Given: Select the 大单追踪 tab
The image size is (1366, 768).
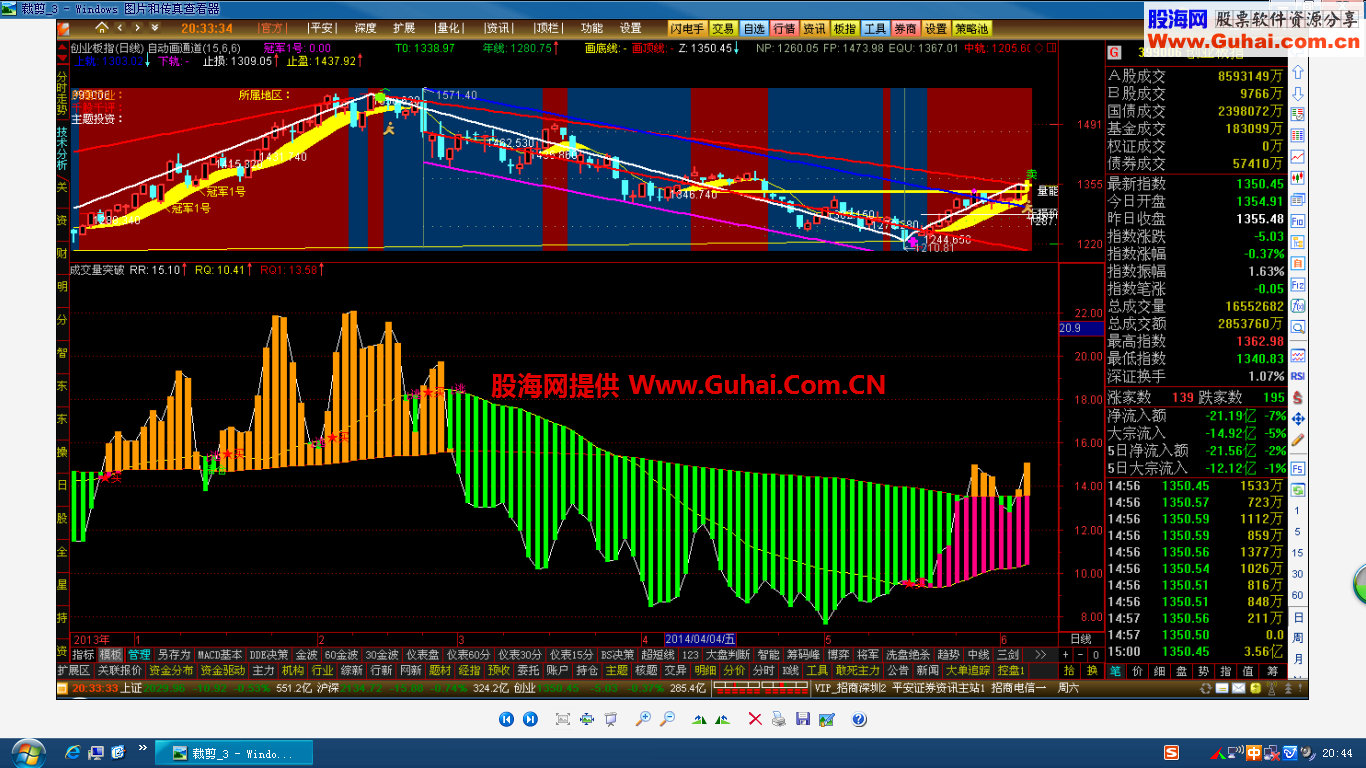Looking at the screenshot, I should (967, 670).
